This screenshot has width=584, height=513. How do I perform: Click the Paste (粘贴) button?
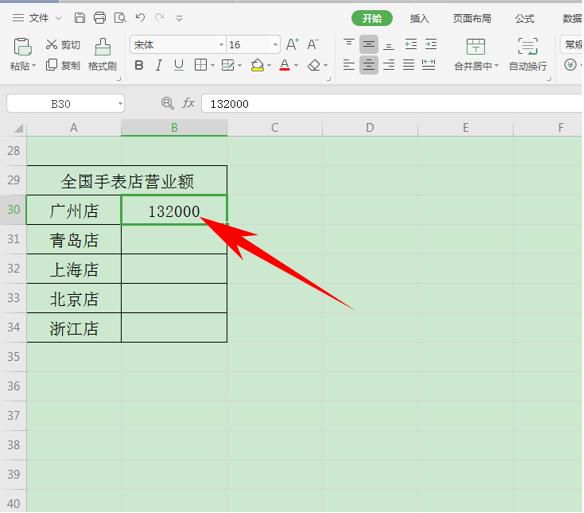tap(22, 54)
